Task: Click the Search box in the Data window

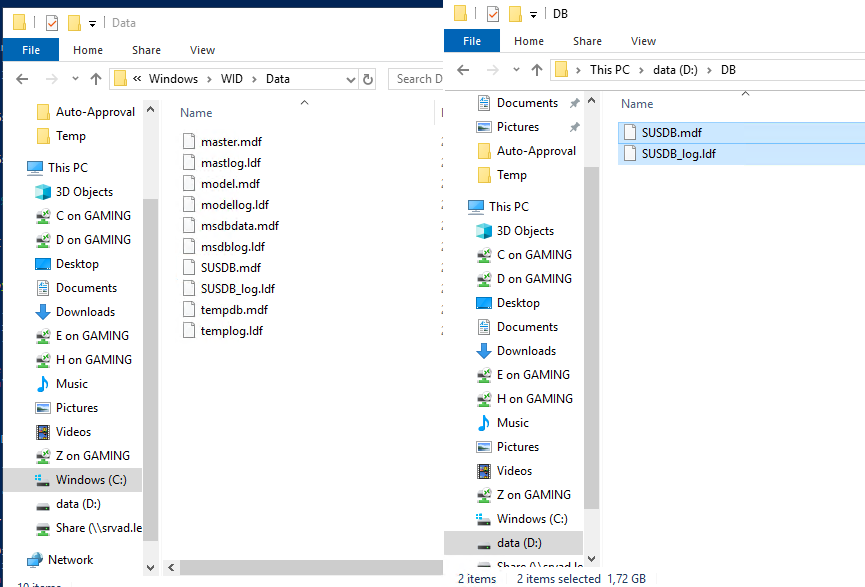Action: 415,79
